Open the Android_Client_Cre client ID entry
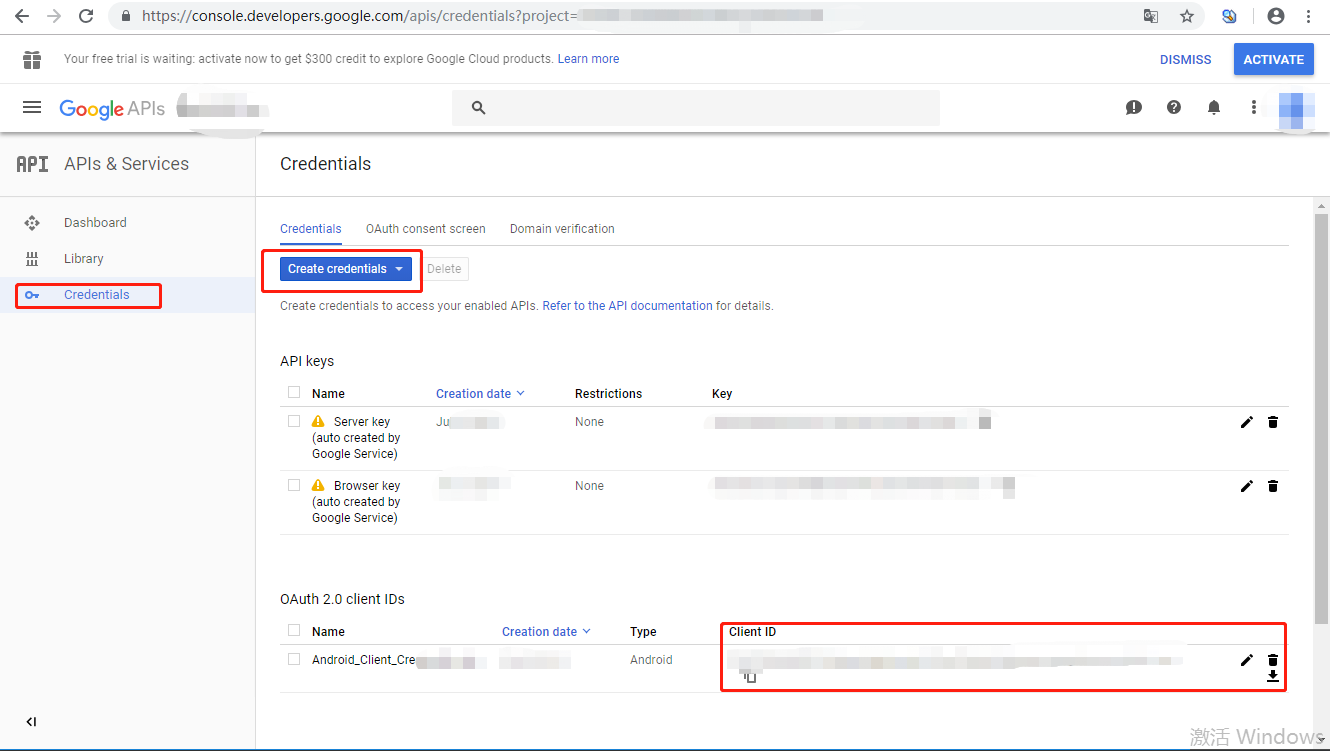The image size is (1330, 751). pos(364,660)
